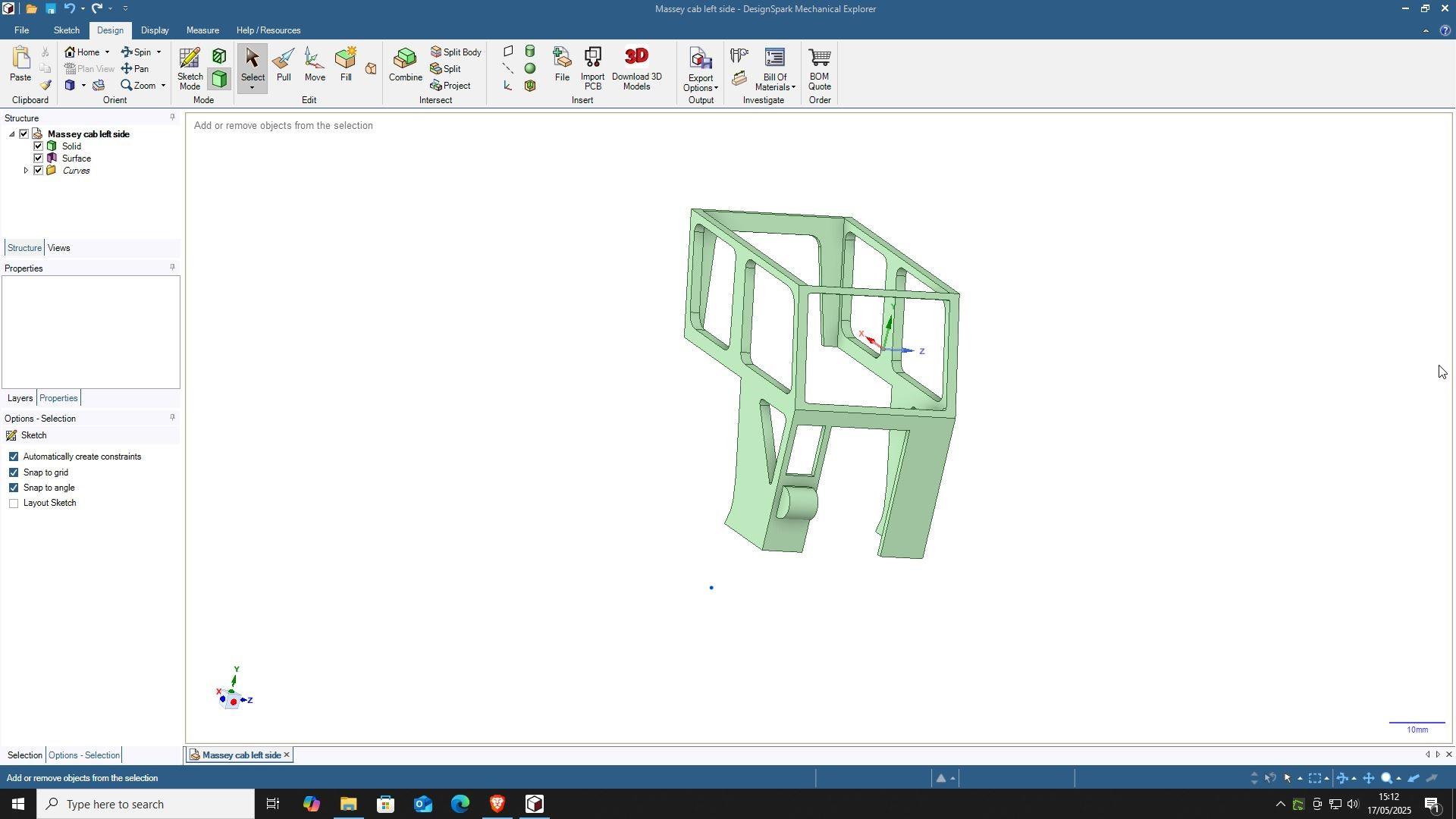This screenshot has height=819, width=1456.
Task: Open File Explorer from the taskbar
Action: tap(348, 804)
